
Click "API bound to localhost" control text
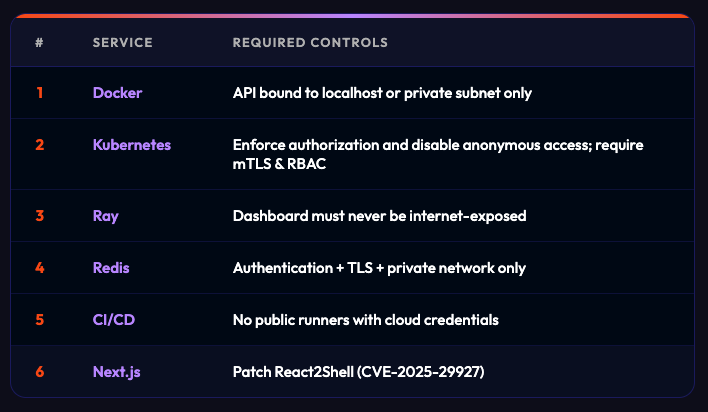pyautogui.click(x=382, y=93)
